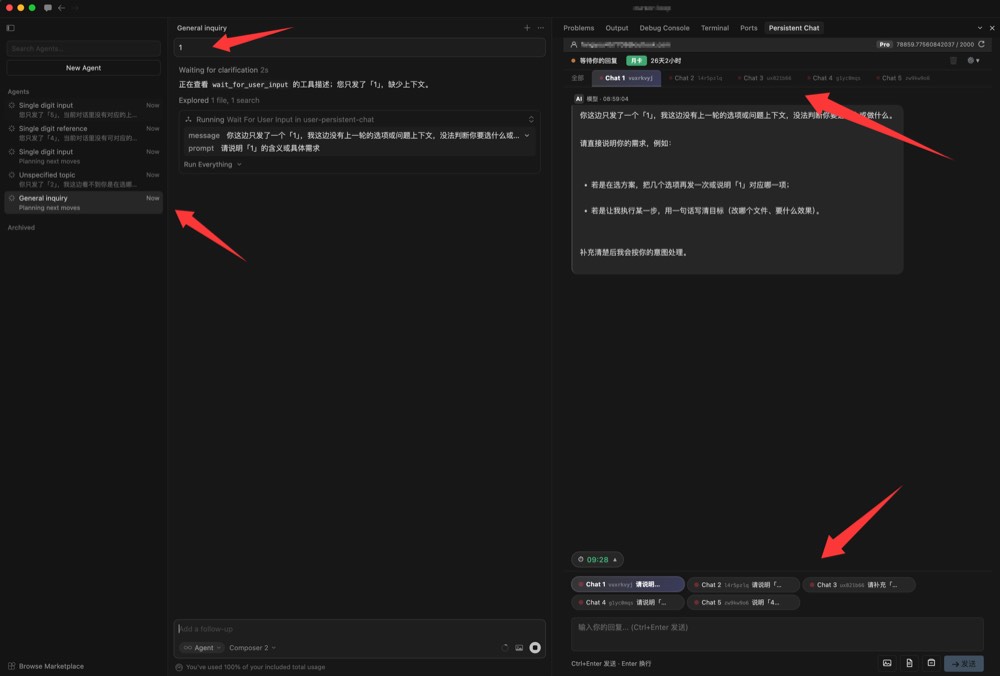Viewport: 1000px width, 676px height.
Task: Click the trash icon in Persistent Chat
Action: pos(953,61)
